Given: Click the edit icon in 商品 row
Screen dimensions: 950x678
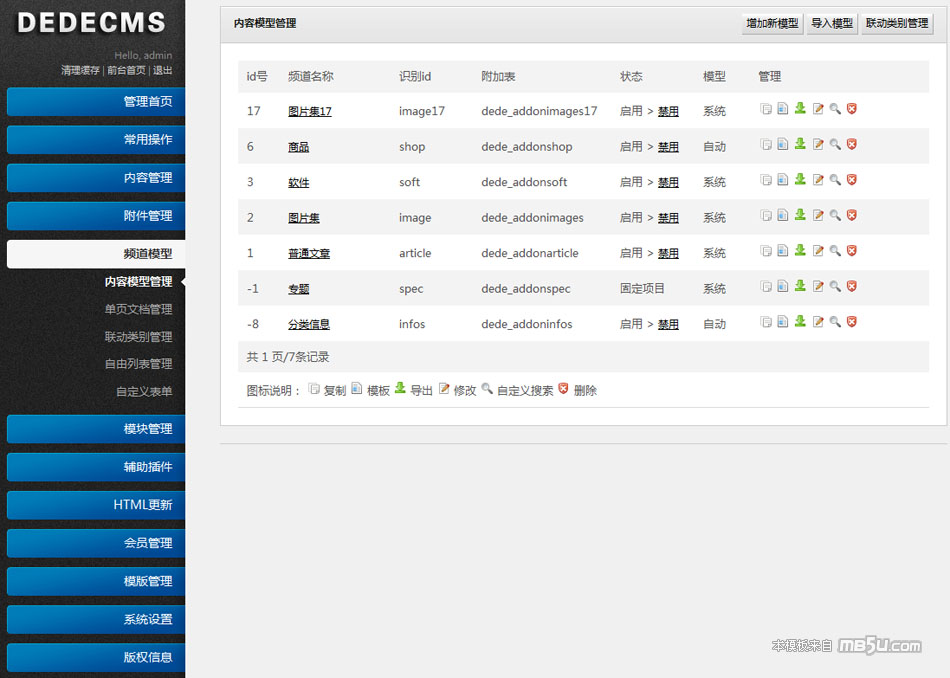Looking at the screenshot, I should pyautogui.click(x=818, y=145).
